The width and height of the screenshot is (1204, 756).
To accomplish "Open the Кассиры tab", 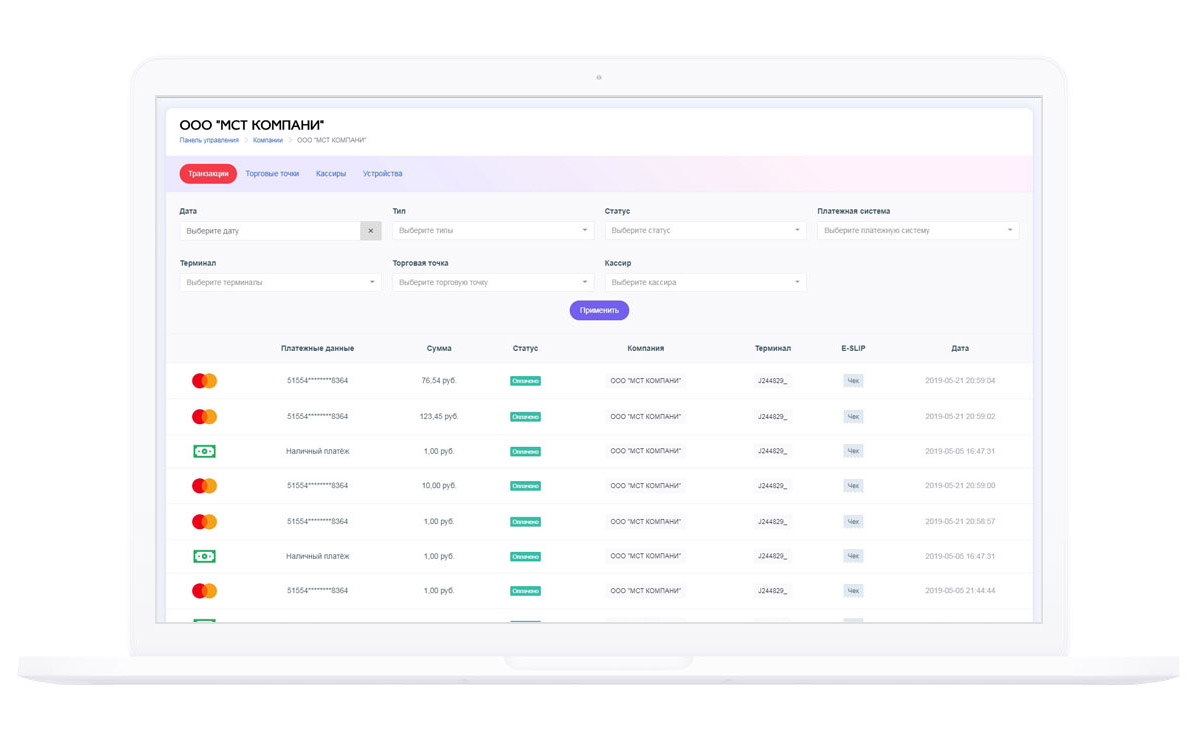I will 331,174.
